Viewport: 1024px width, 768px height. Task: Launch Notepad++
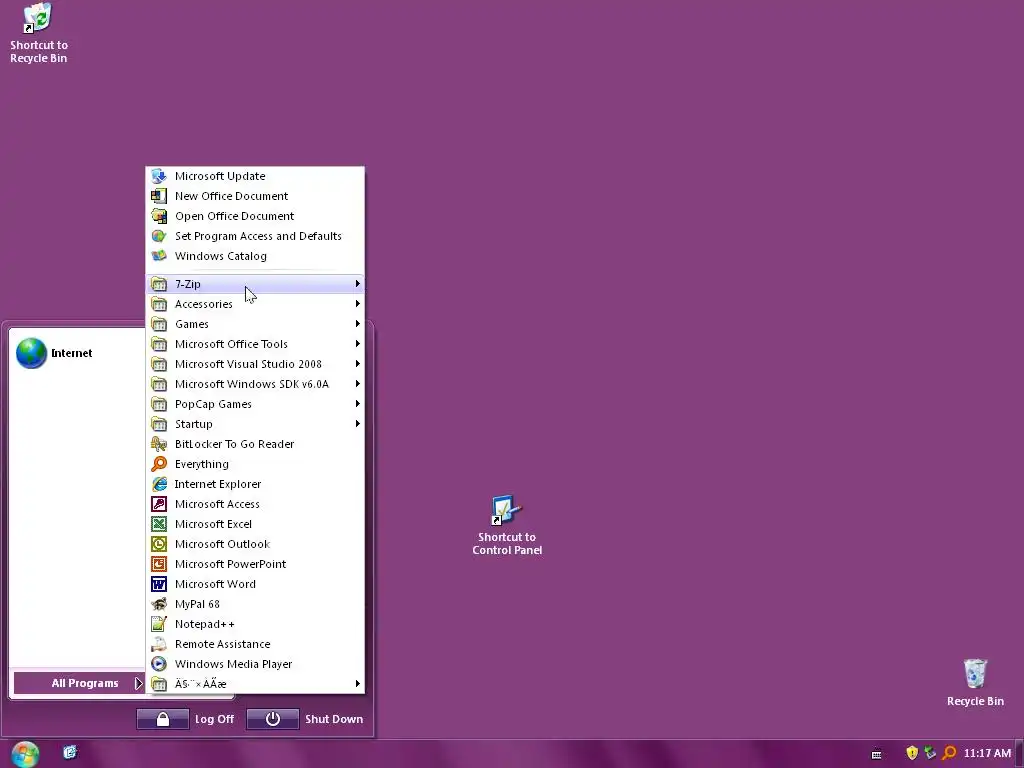click(255, 624)
